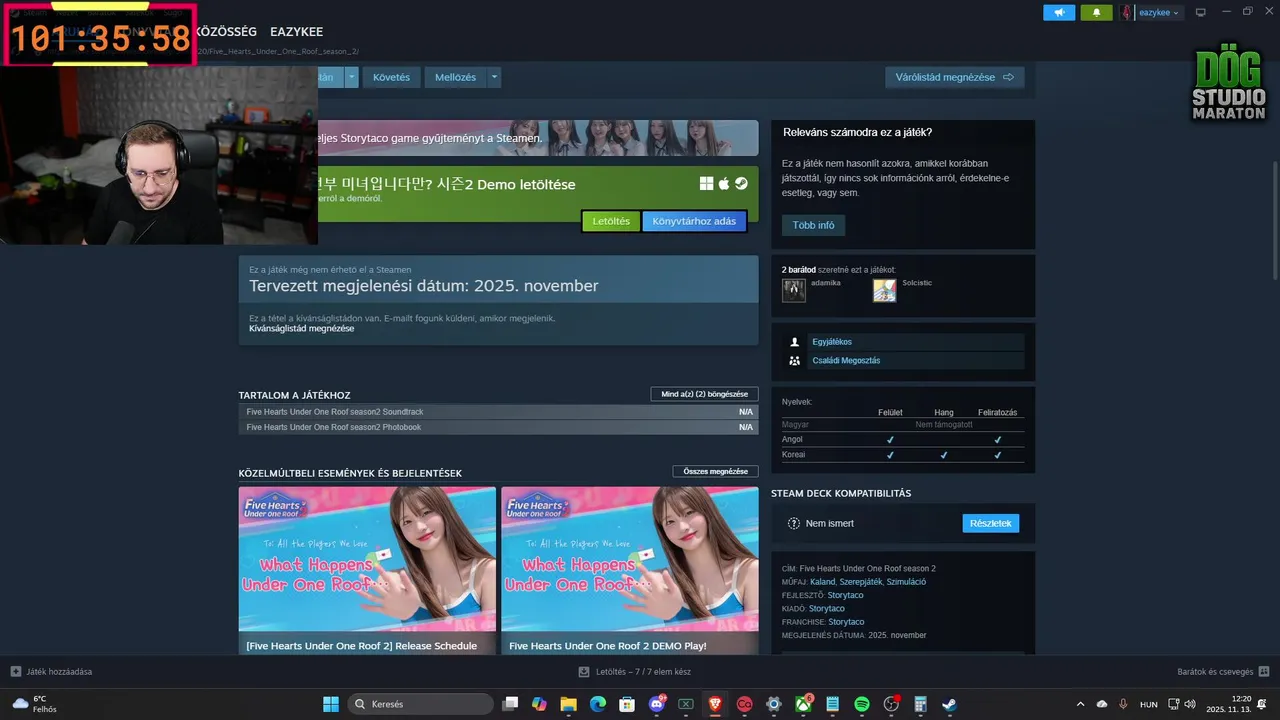The width and height of the screenshot is (1280, 720).
Task: Open the Kaland genre link
Action: [822, 582]
